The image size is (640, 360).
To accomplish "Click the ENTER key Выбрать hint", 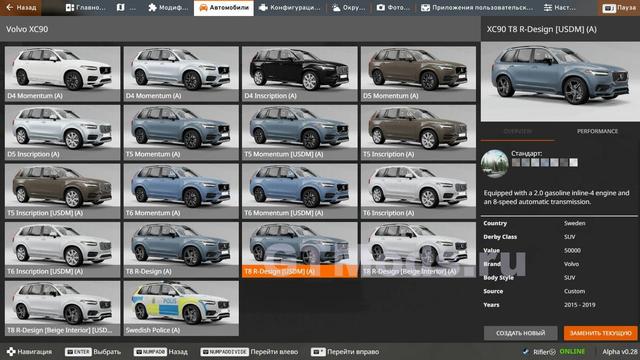I will [x=93, y=351].
